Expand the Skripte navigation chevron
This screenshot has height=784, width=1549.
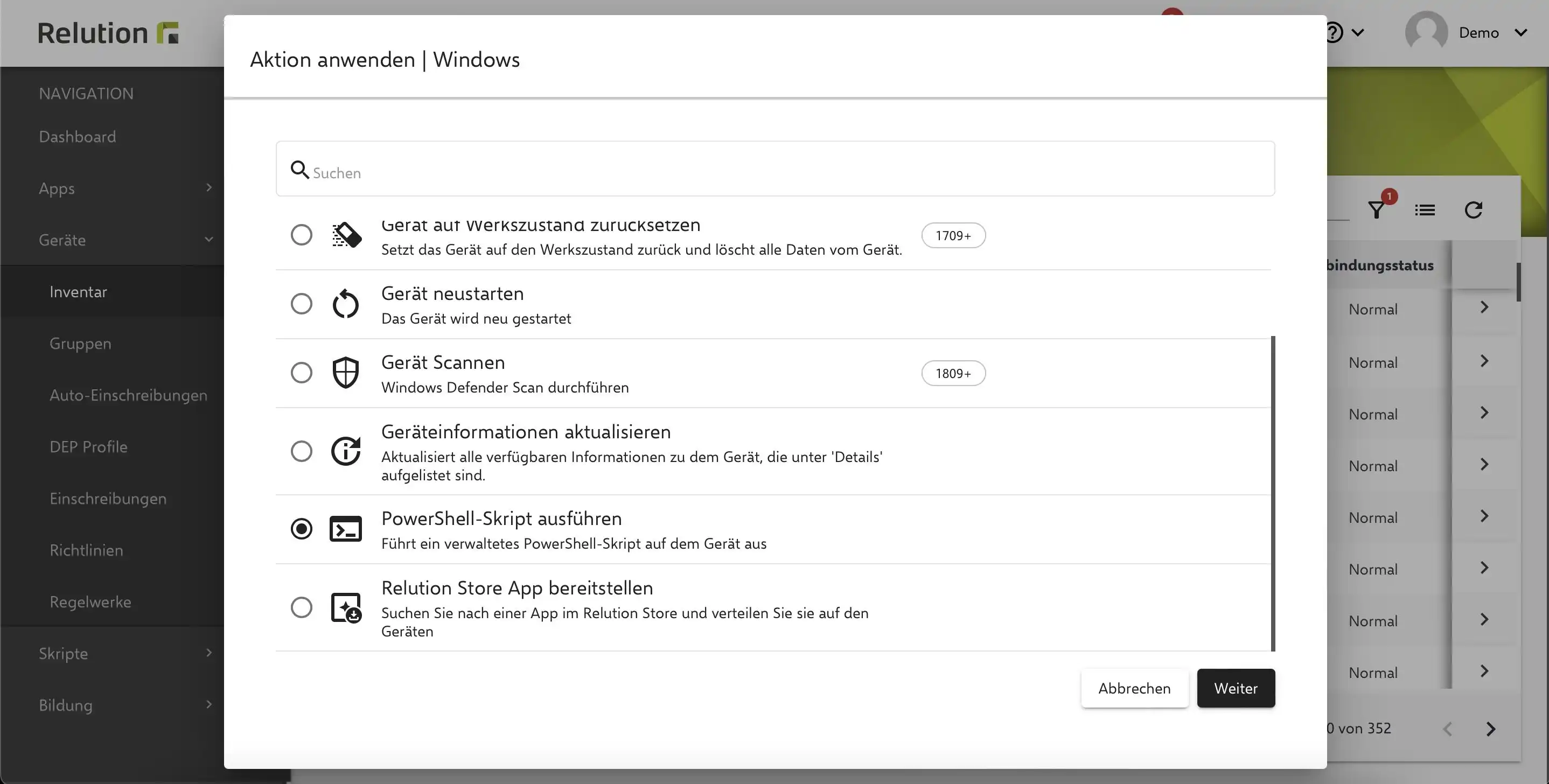pyautogui.click(x=208, y=653)
